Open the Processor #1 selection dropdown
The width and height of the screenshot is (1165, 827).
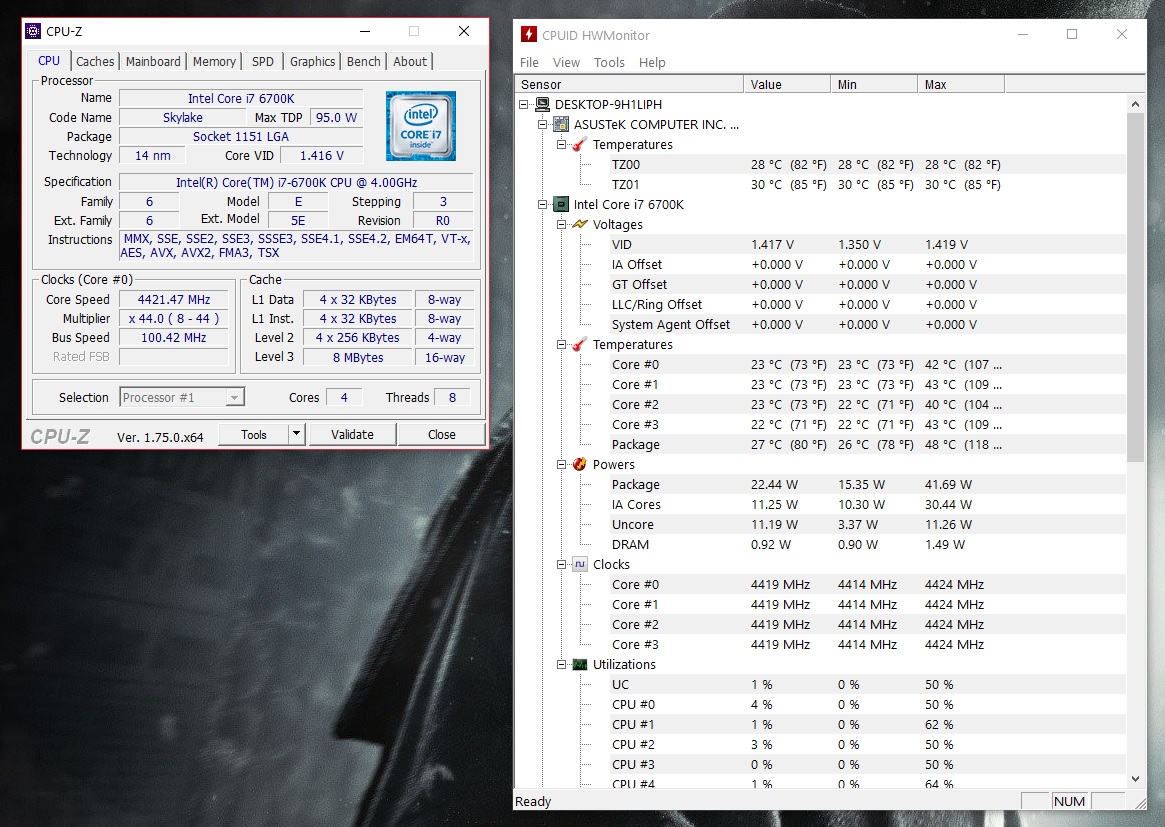point(234,398)
